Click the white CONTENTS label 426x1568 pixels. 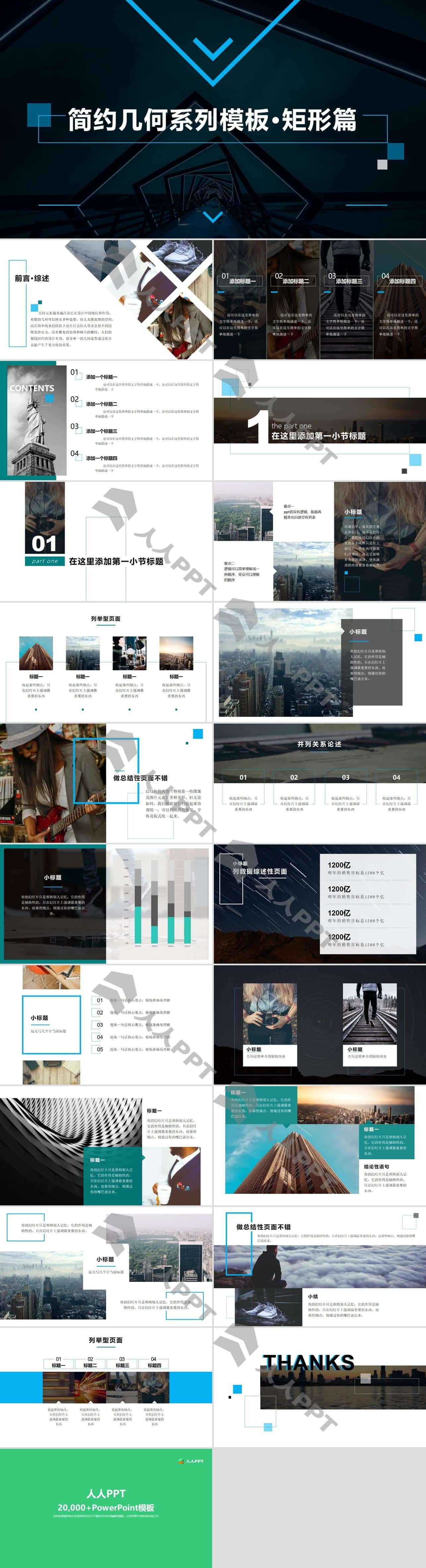coord(32,388)
